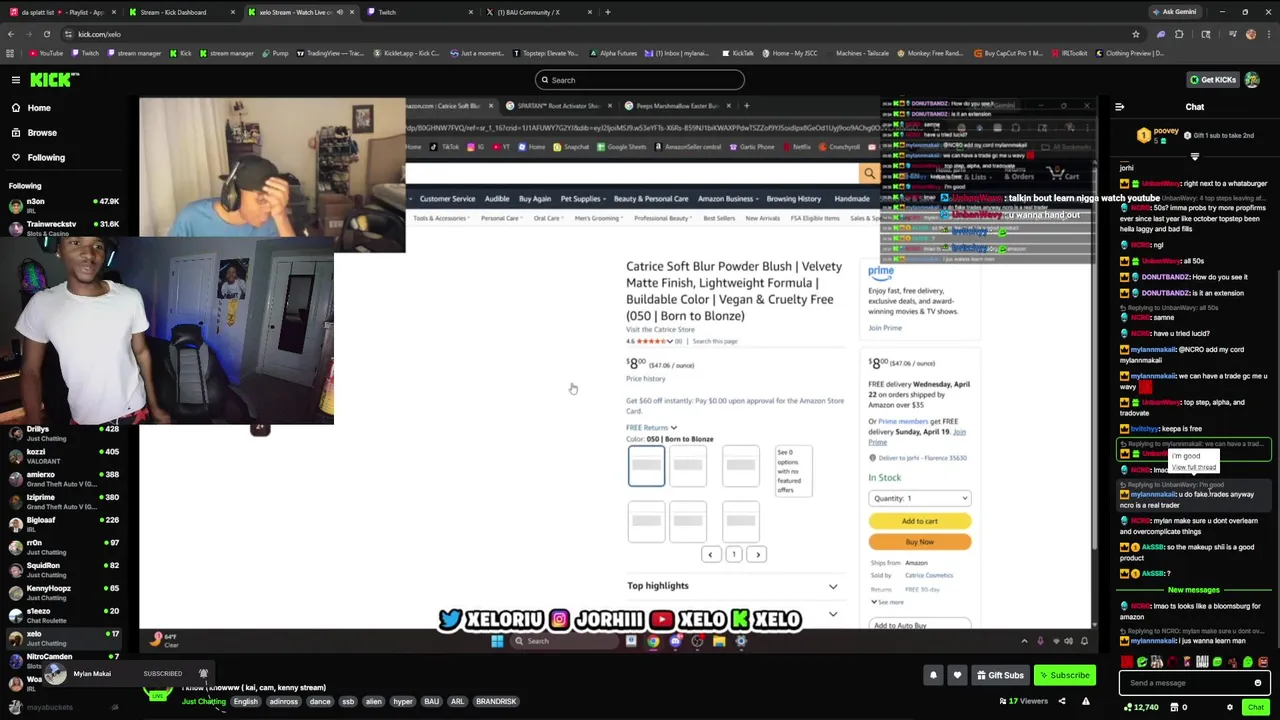Click the 12,740 channel points balance
Image resolution: width=1280 pixels, height=720 pixels.
(1142, 707)
